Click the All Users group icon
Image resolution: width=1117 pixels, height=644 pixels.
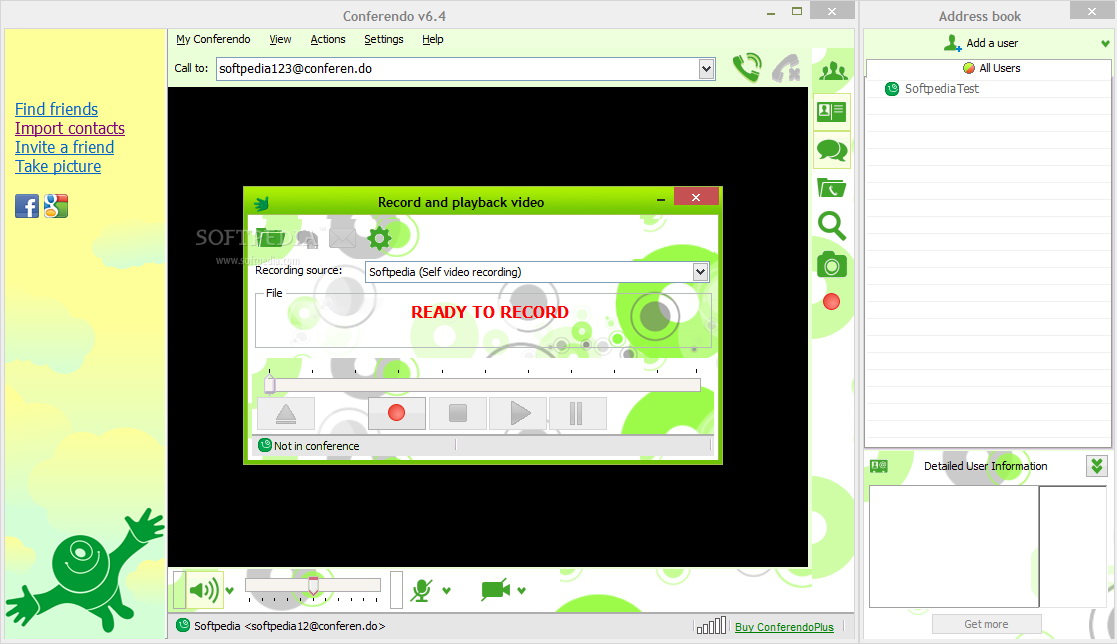pos(969,68)
